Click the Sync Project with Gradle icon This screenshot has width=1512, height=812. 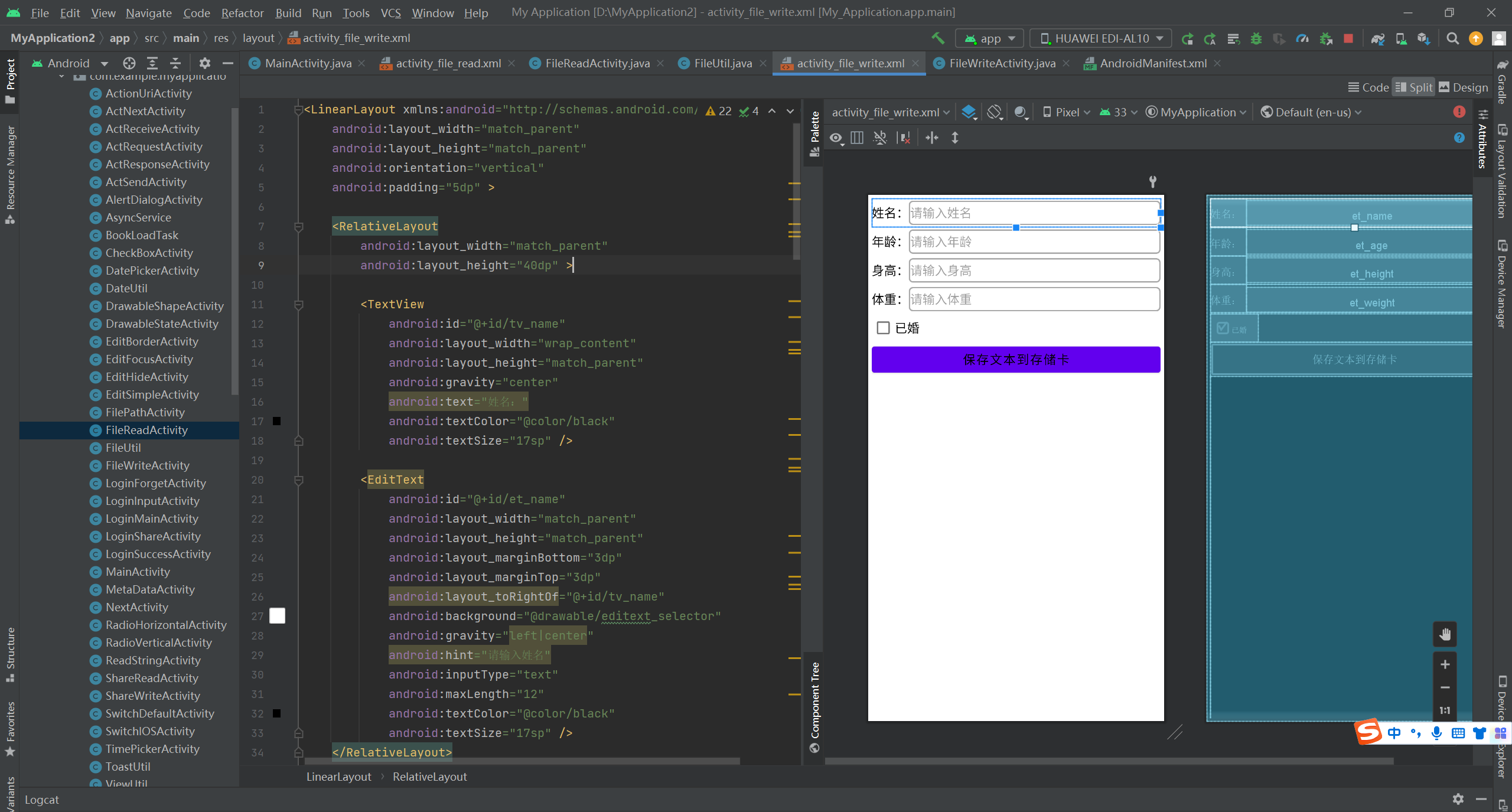1378,38
